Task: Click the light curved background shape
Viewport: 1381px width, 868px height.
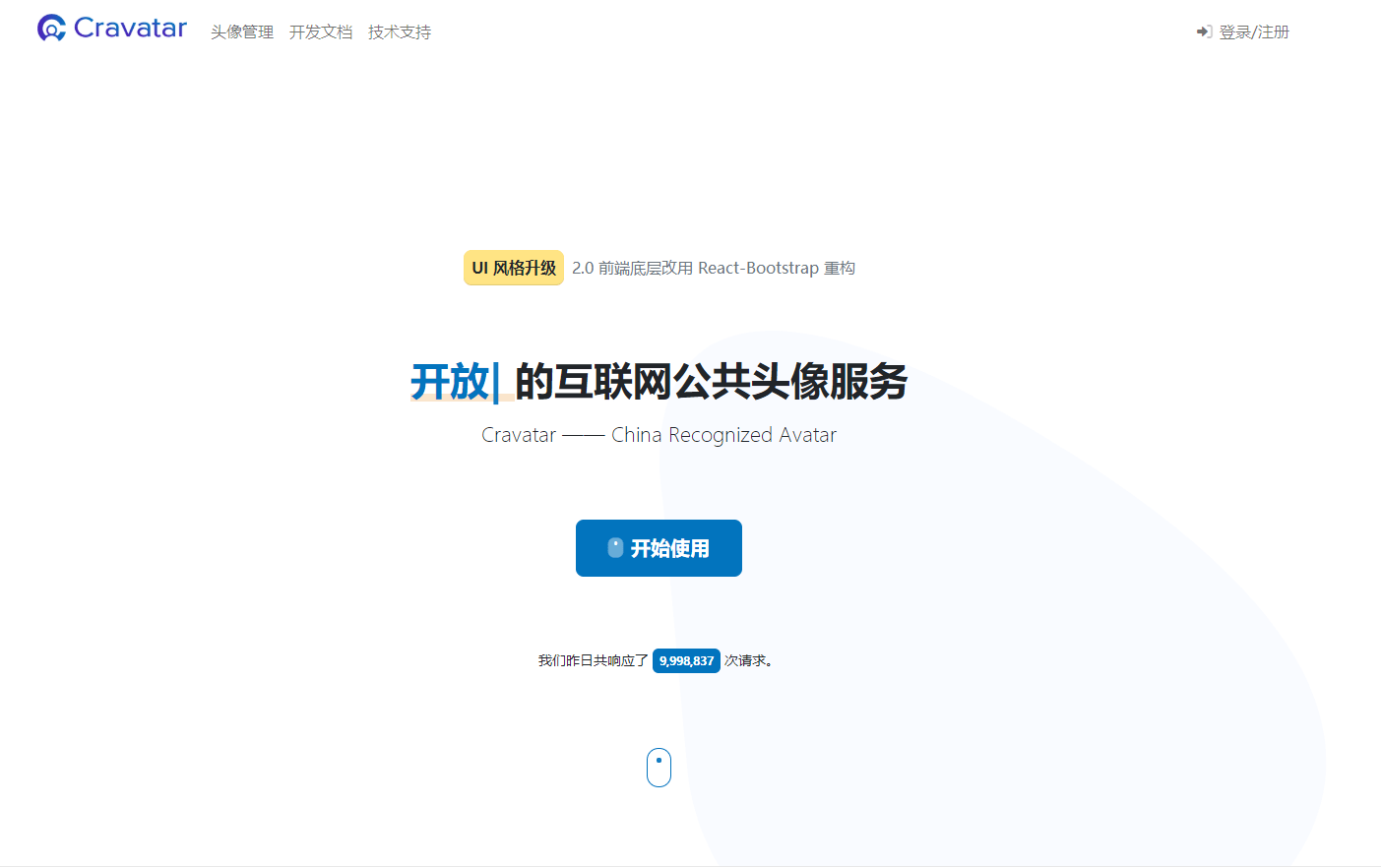Action: (1083, 640)
